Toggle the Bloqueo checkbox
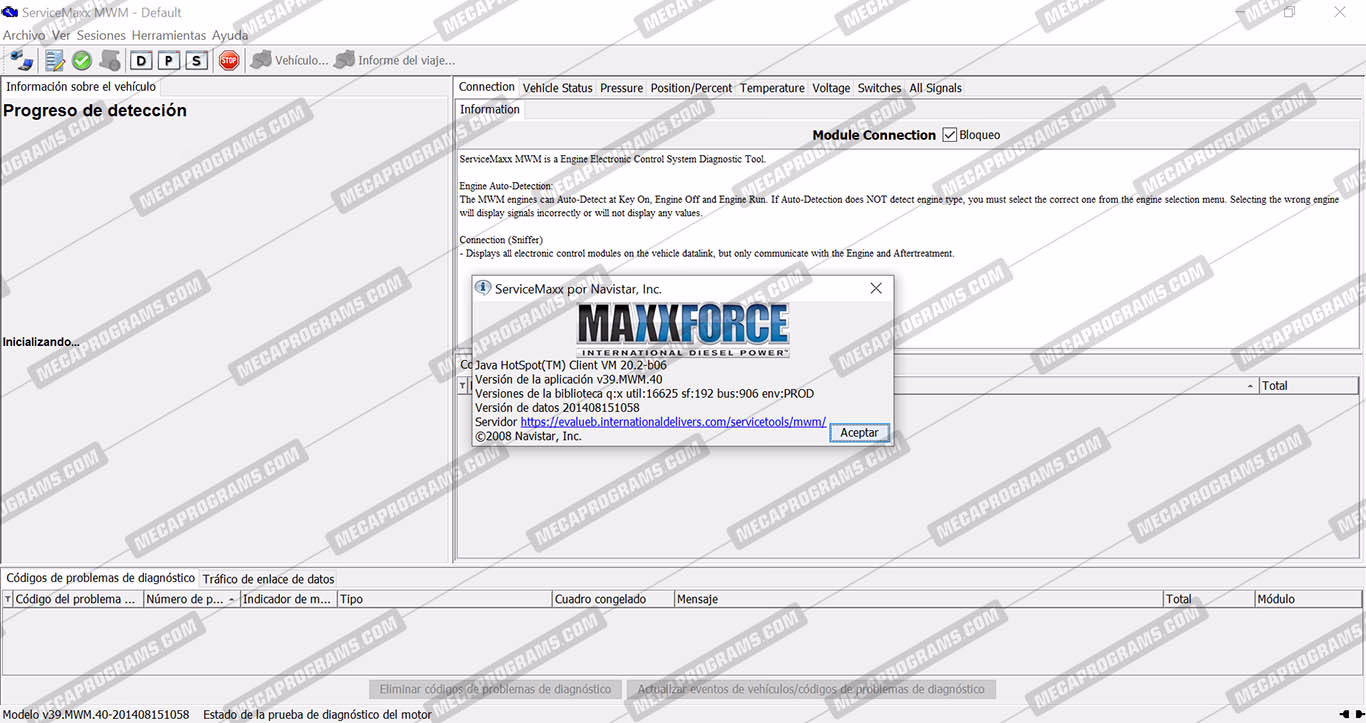 [950, 135]
